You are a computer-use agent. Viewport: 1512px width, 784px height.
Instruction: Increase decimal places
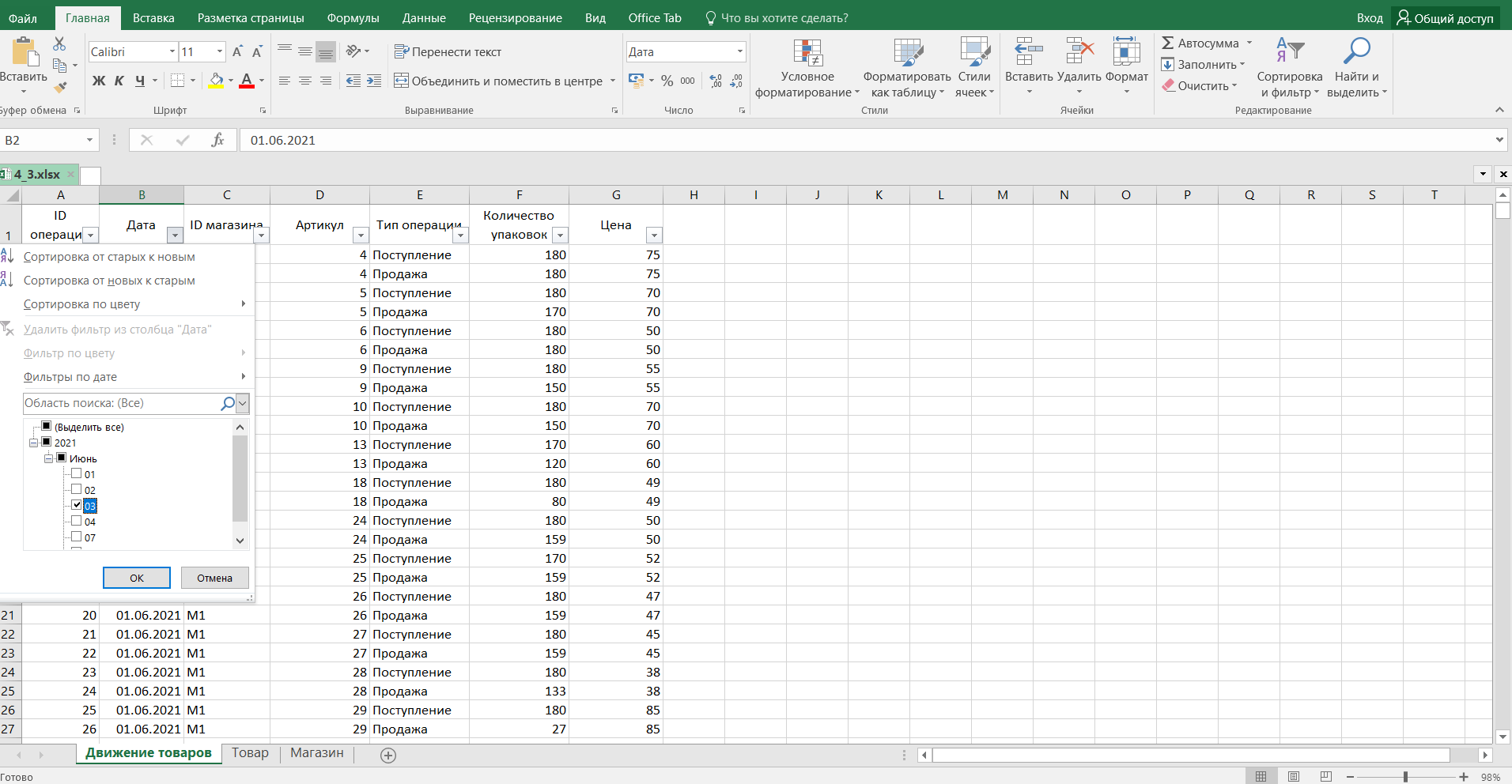tap(716, 81)
